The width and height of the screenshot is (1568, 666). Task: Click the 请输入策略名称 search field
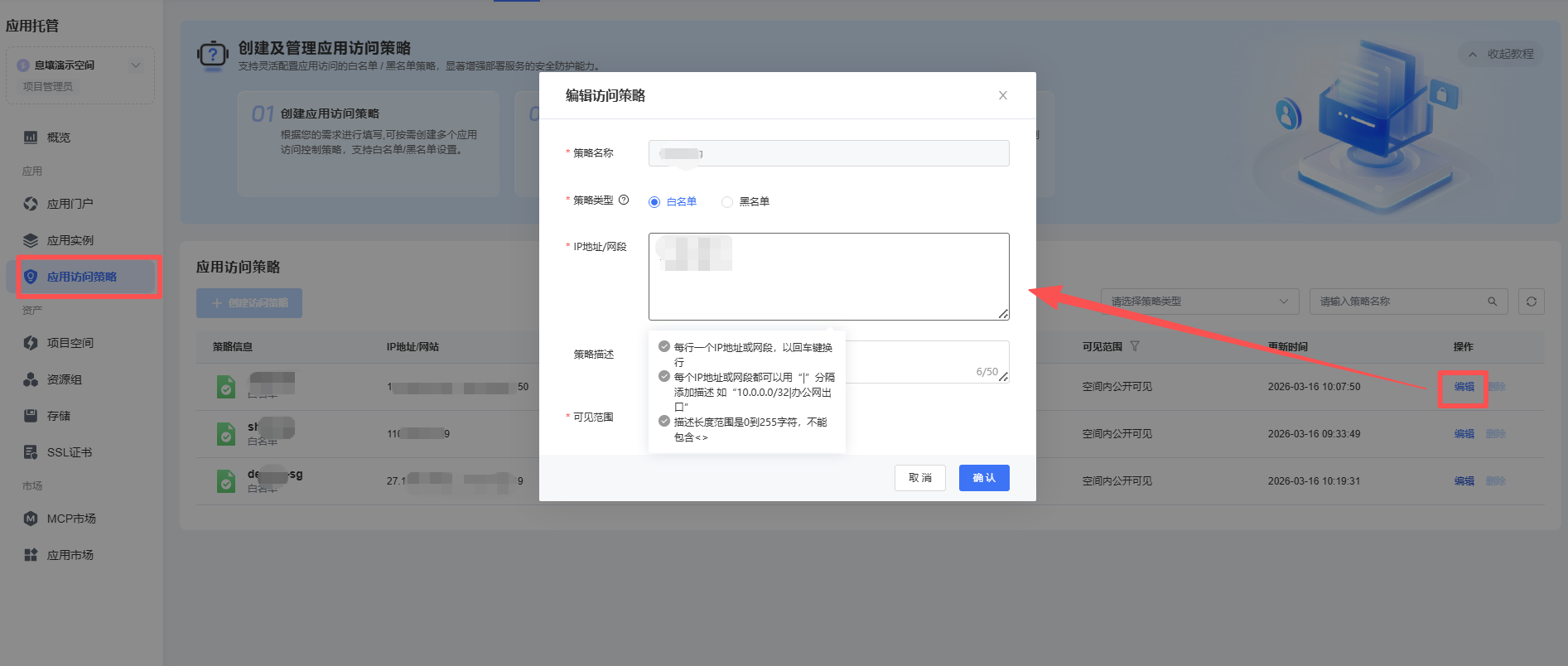point(1400,302)
